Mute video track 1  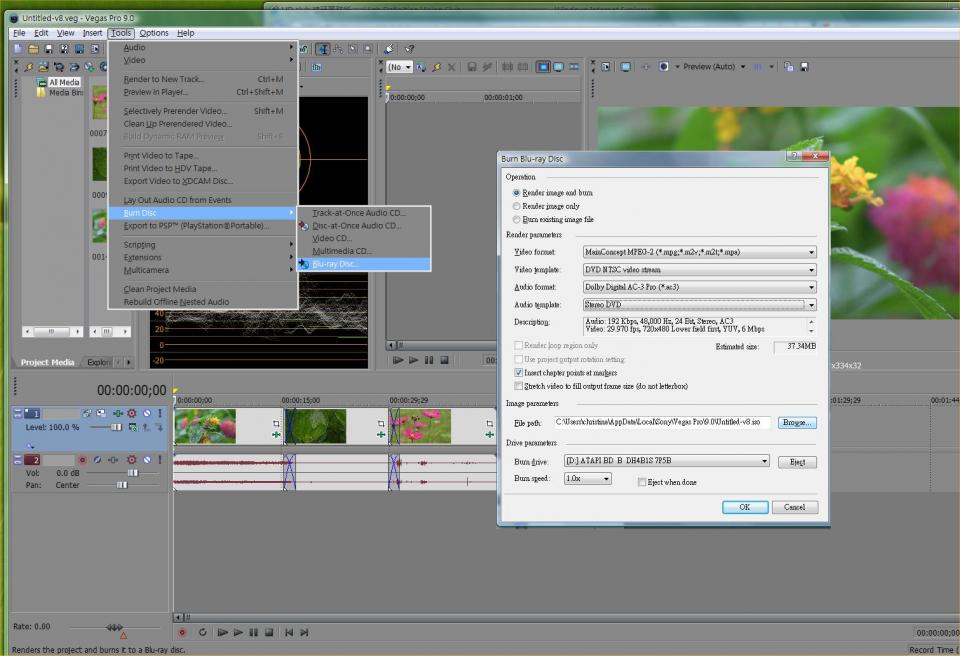tap(146, 413)
